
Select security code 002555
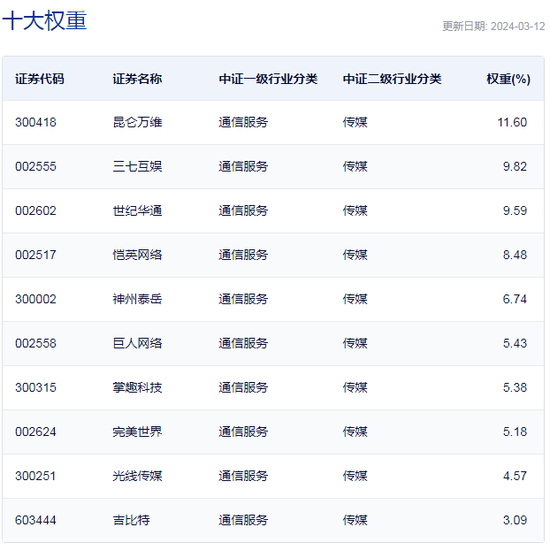point(36,167)
